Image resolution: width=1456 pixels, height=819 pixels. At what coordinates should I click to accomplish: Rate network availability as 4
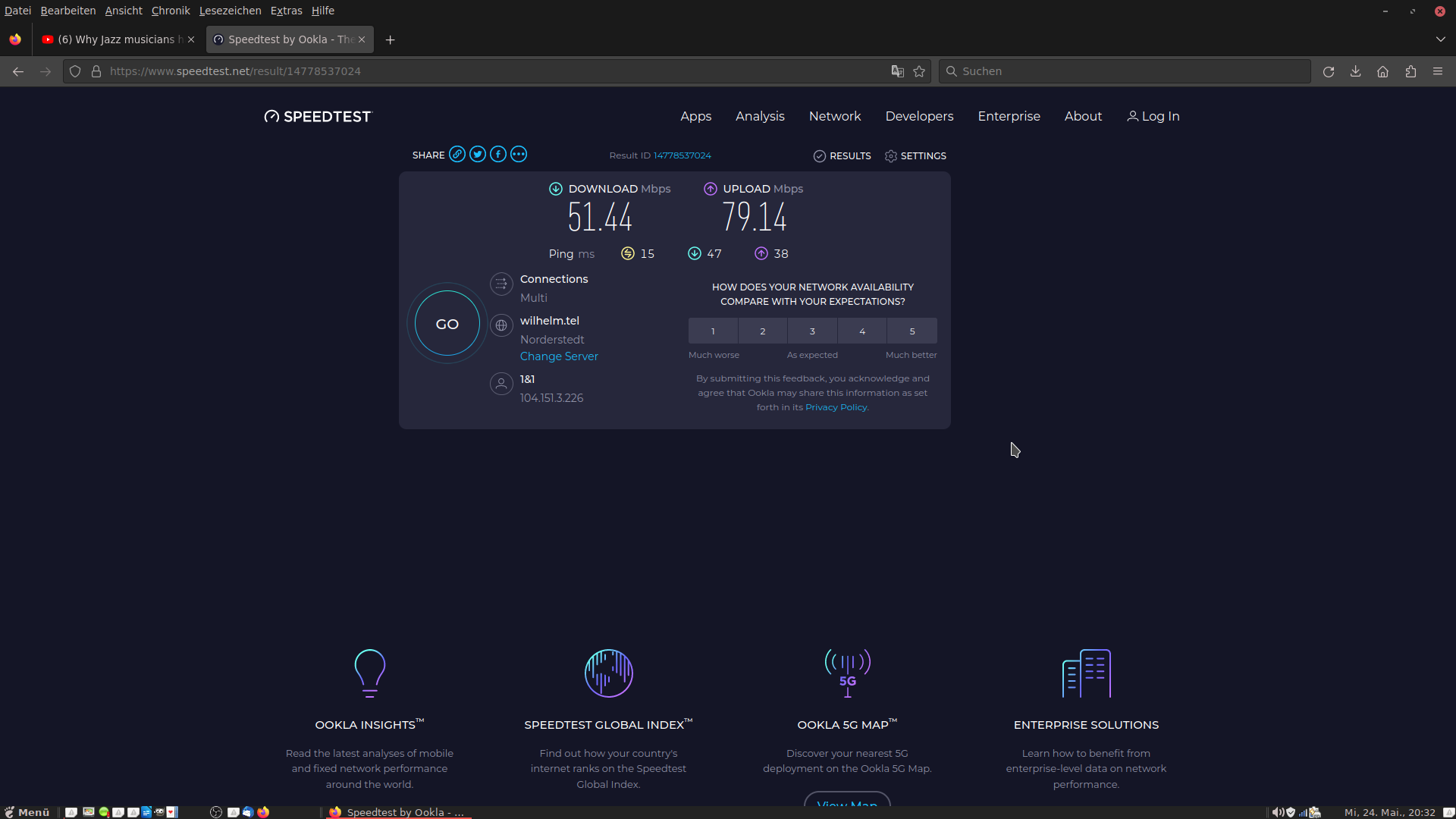(862, 331)
